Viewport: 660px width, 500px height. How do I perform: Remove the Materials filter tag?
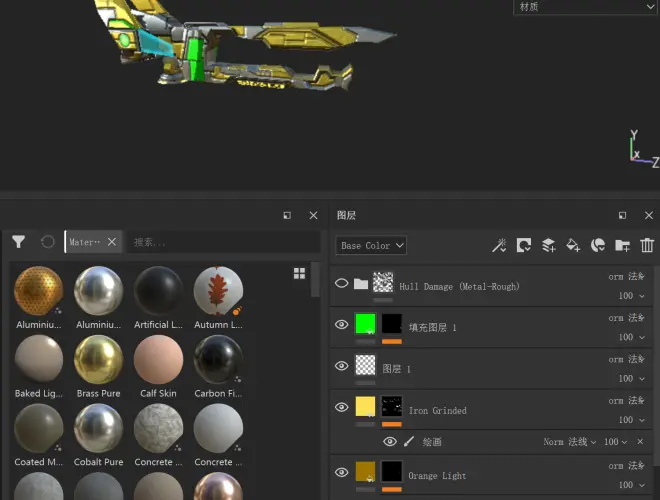(112, 242)
